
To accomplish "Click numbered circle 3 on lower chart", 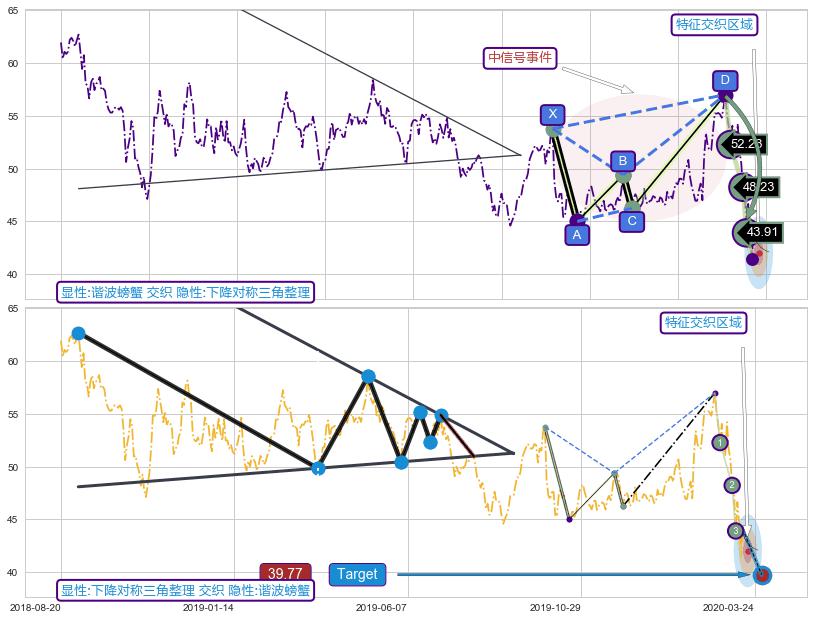I will (736, 530).
